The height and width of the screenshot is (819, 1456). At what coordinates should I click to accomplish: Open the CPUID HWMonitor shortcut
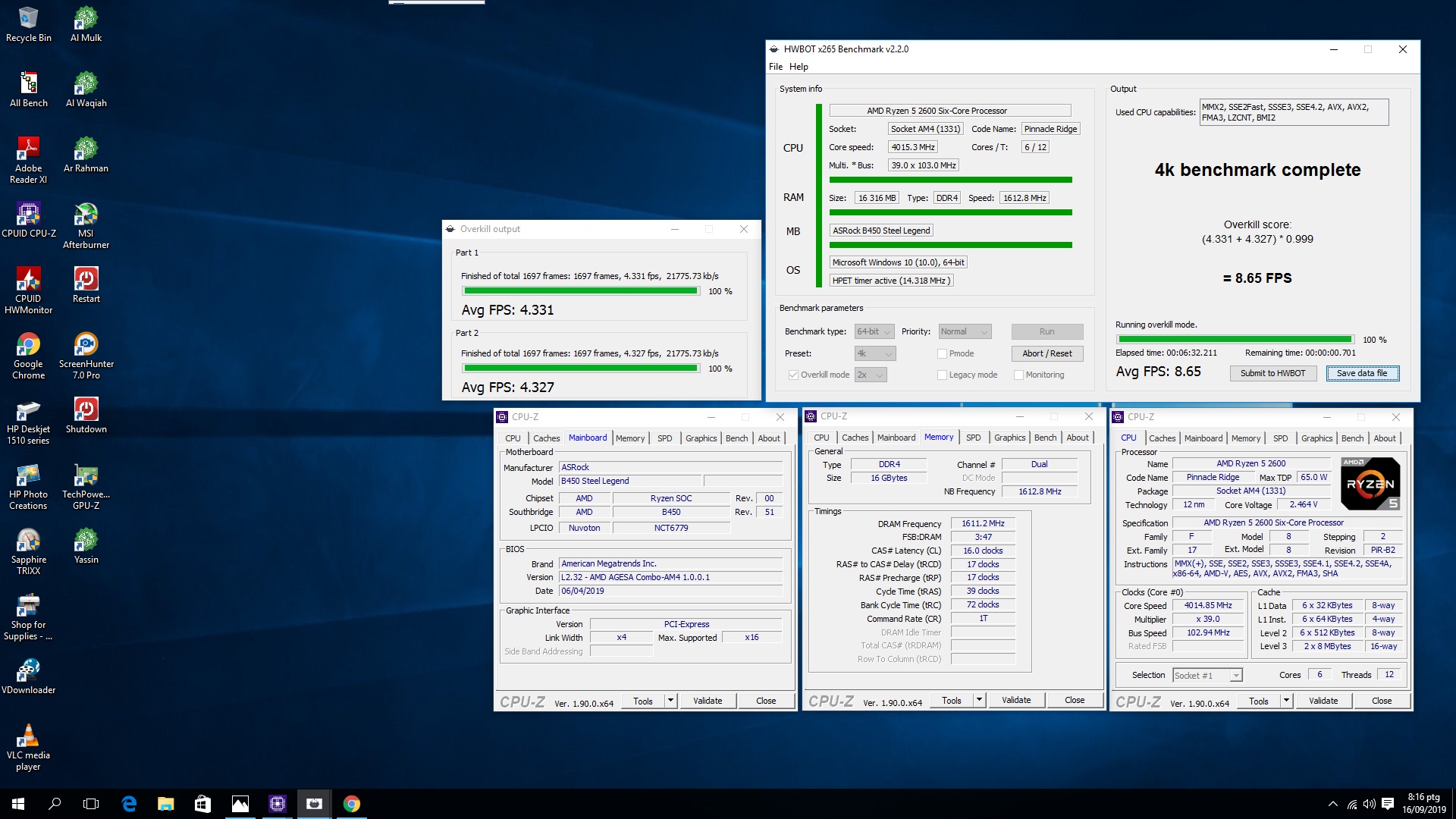[28, 290]
